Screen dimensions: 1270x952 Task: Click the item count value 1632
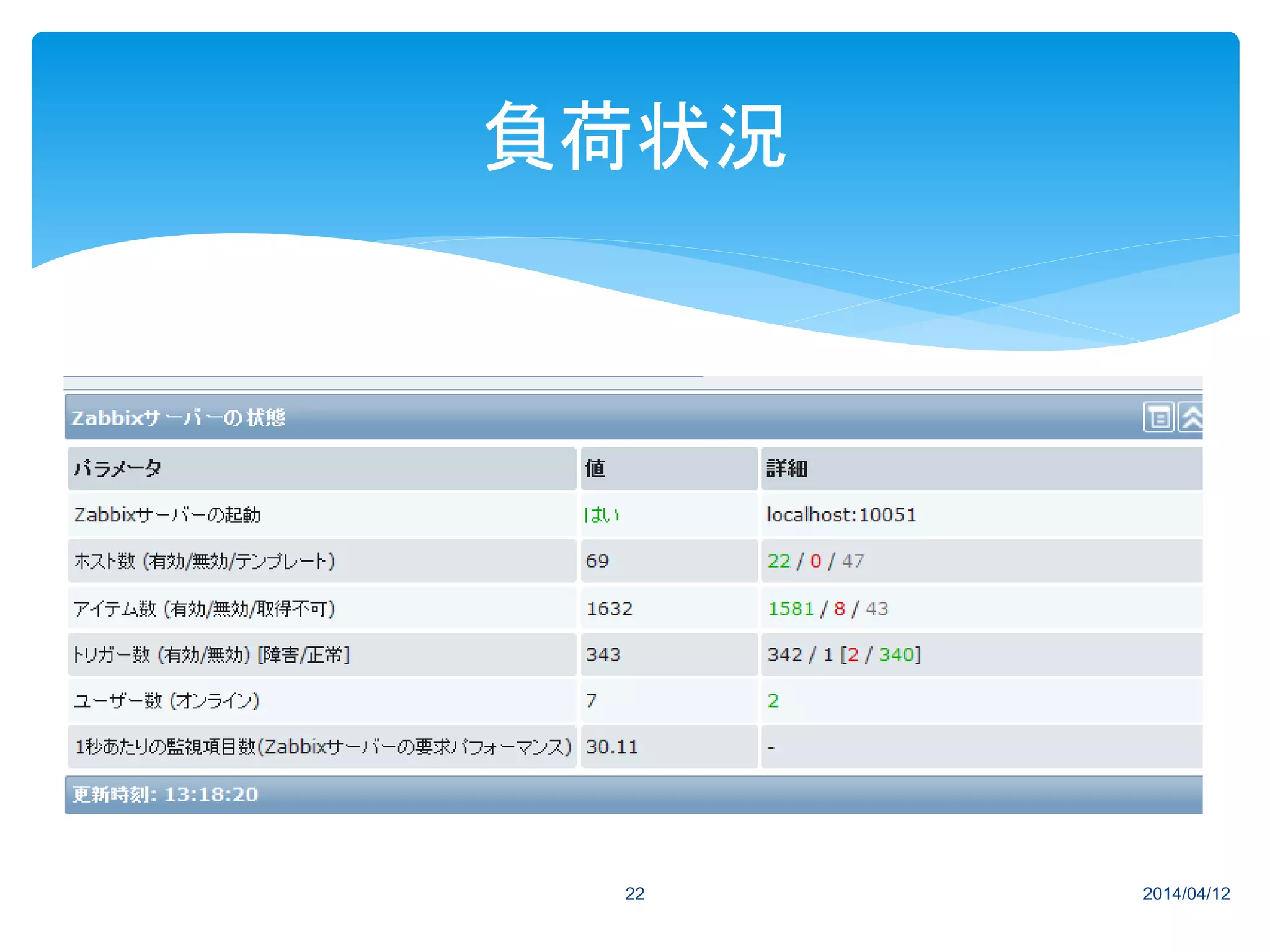[609, 609]
